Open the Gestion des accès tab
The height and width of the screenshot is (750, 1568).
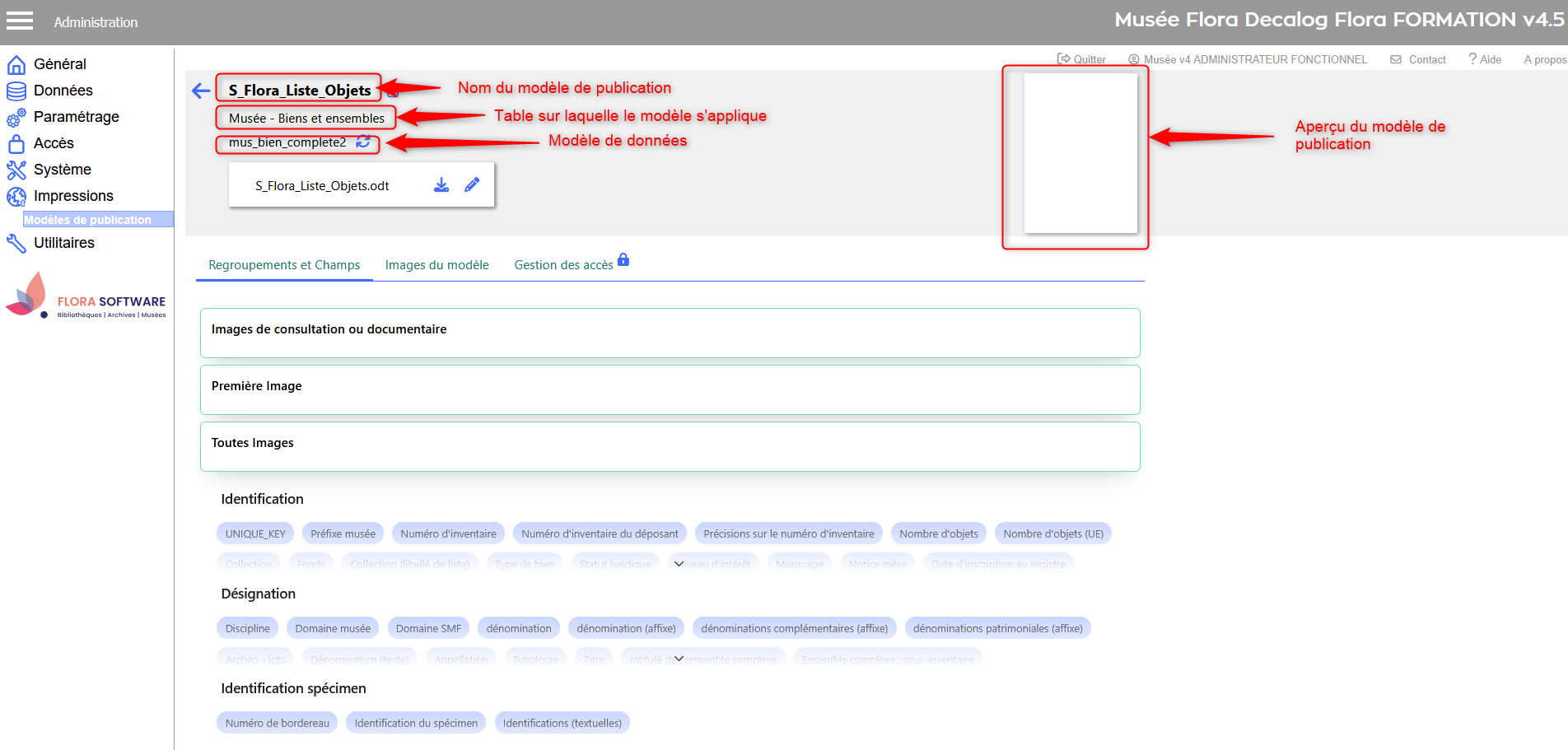pyautogui.click(x=564, y=265)
